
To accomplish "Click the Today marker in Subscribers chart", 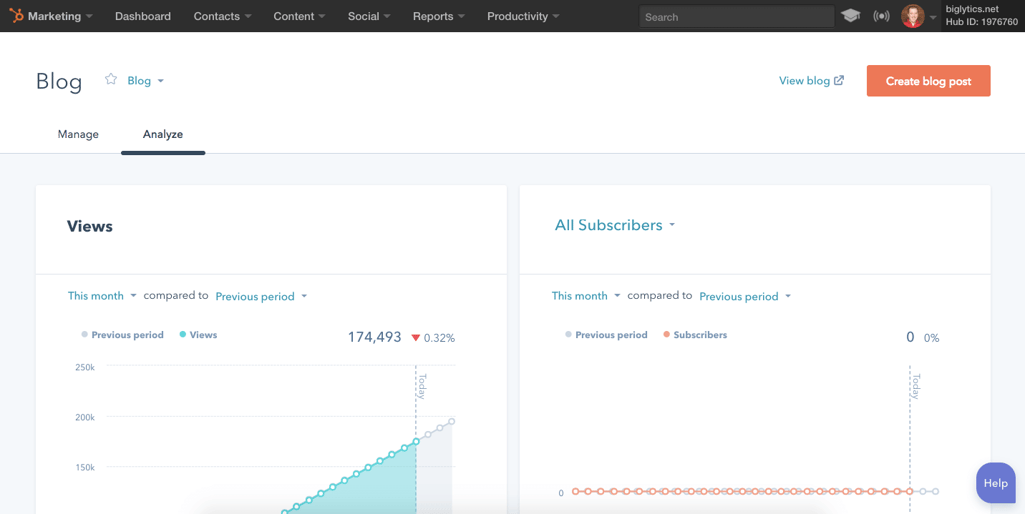I will coord(916,386).
